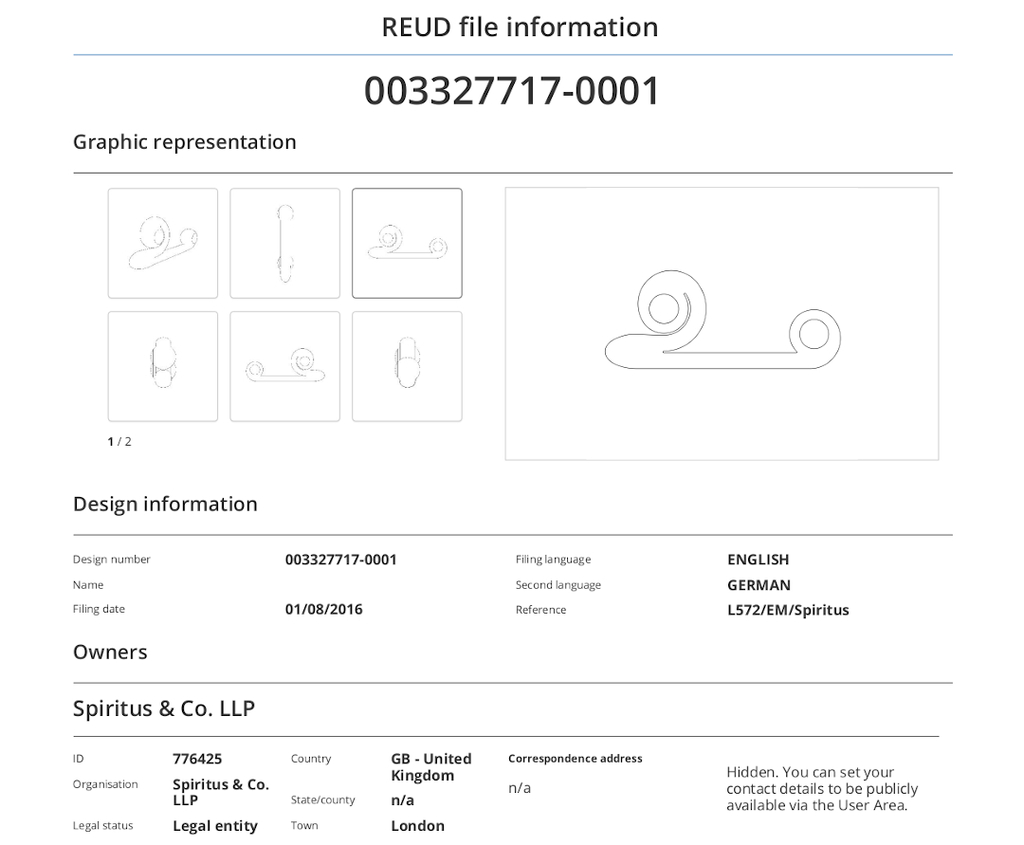Open the bottom-right end view thumbnail
The width and height of the screenshot is (1024, 845).
pyautogui.click(x=407, y=366)
